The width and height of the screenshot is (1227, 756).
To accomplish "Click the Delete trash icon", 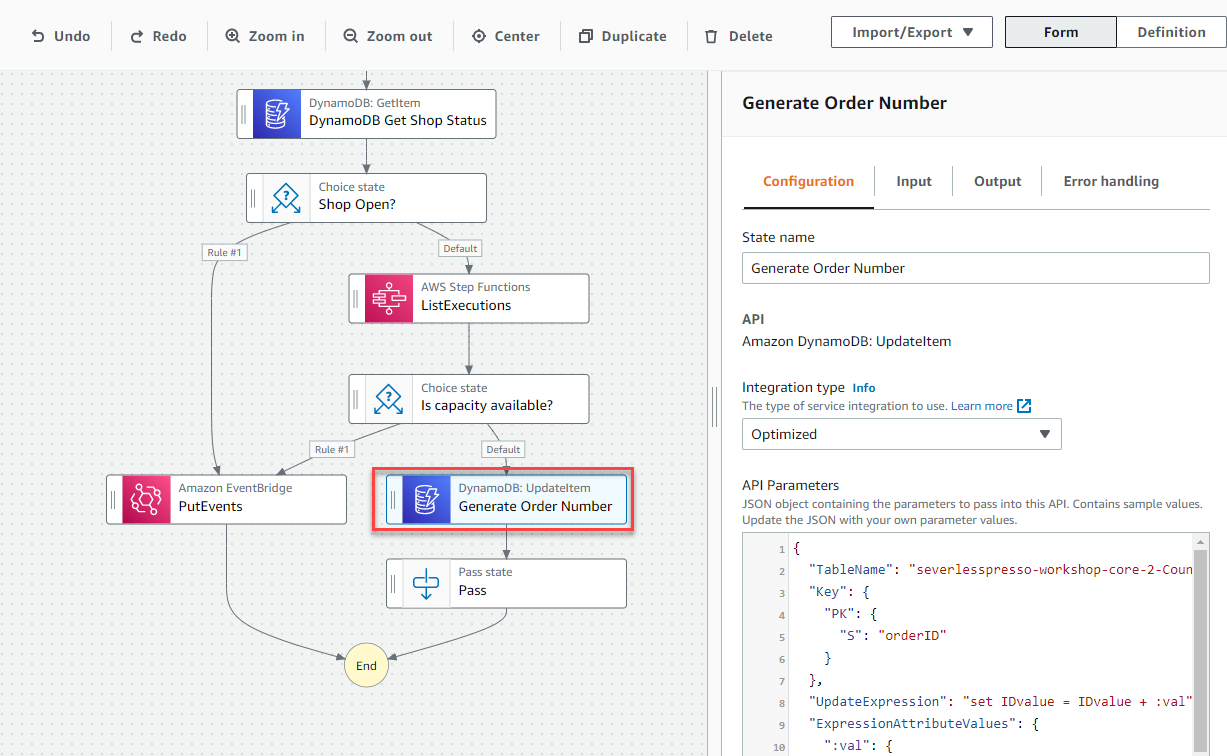I will (711, 36).
